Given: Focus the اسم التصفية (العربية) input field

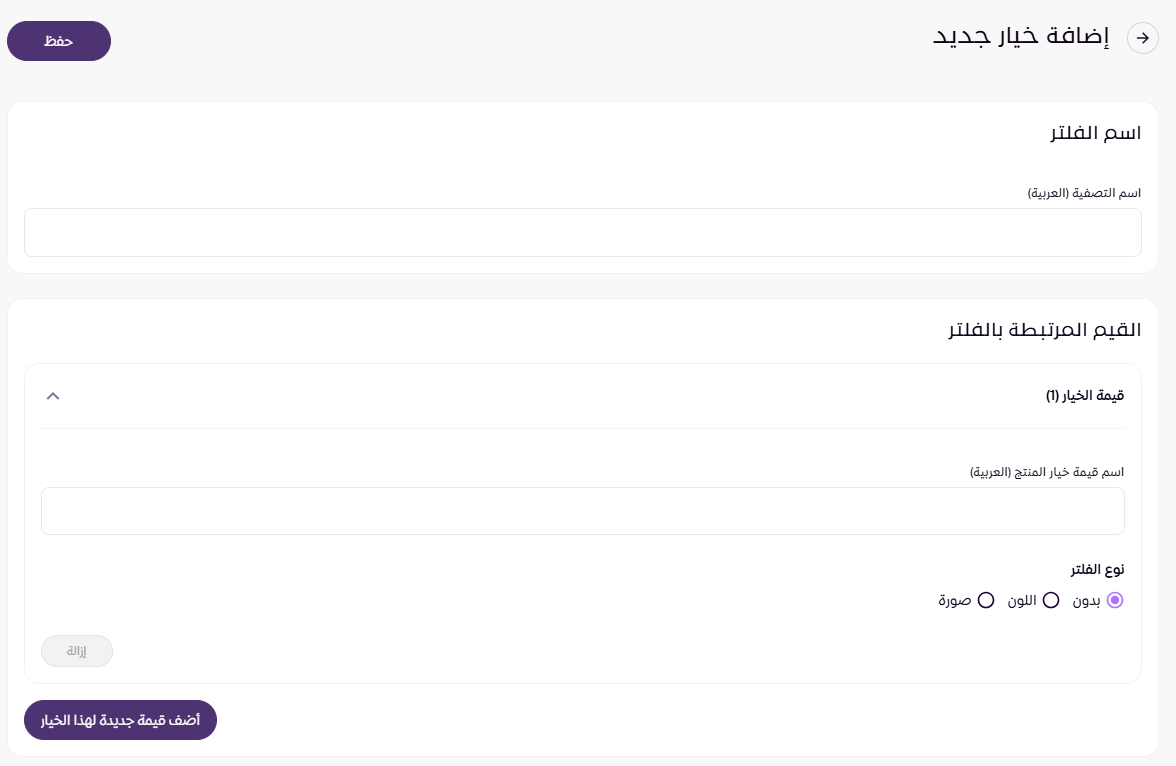Looking at the screenshot, I should coord(582,233).
